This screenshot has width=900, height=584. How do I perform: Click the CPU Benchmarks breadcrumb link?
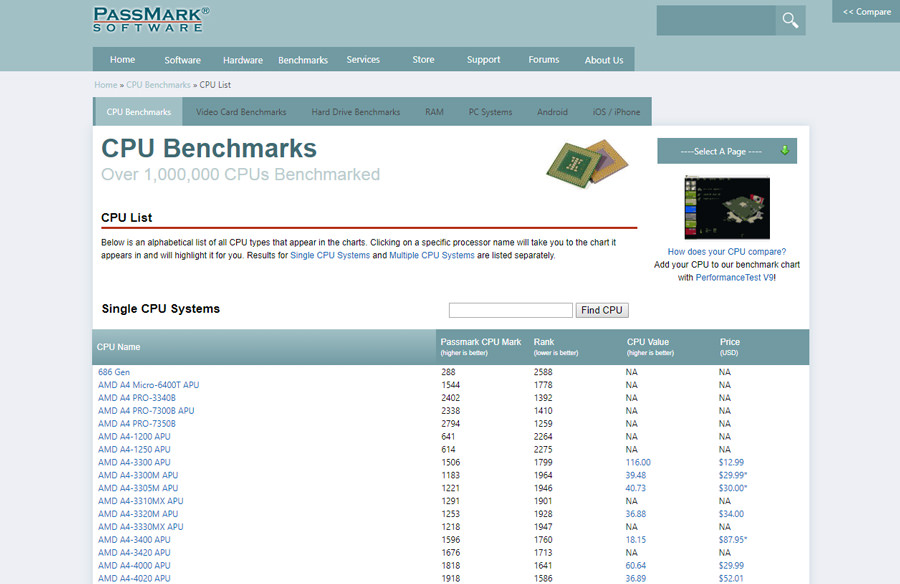click(158, 85)
